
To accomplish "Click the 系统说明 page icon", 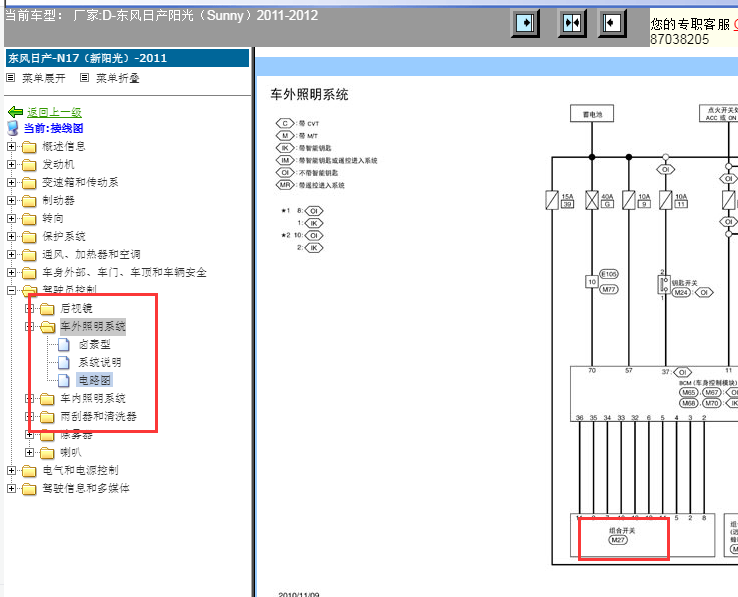I will click(64, 363).
